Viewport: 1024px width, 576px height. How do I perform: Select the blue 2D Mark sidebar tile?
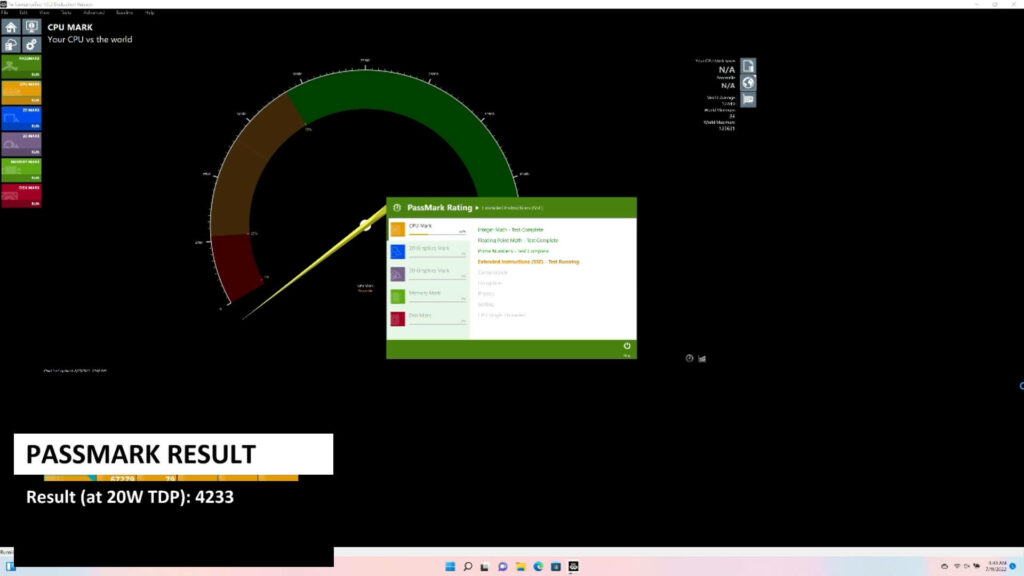tap(21, 118)
